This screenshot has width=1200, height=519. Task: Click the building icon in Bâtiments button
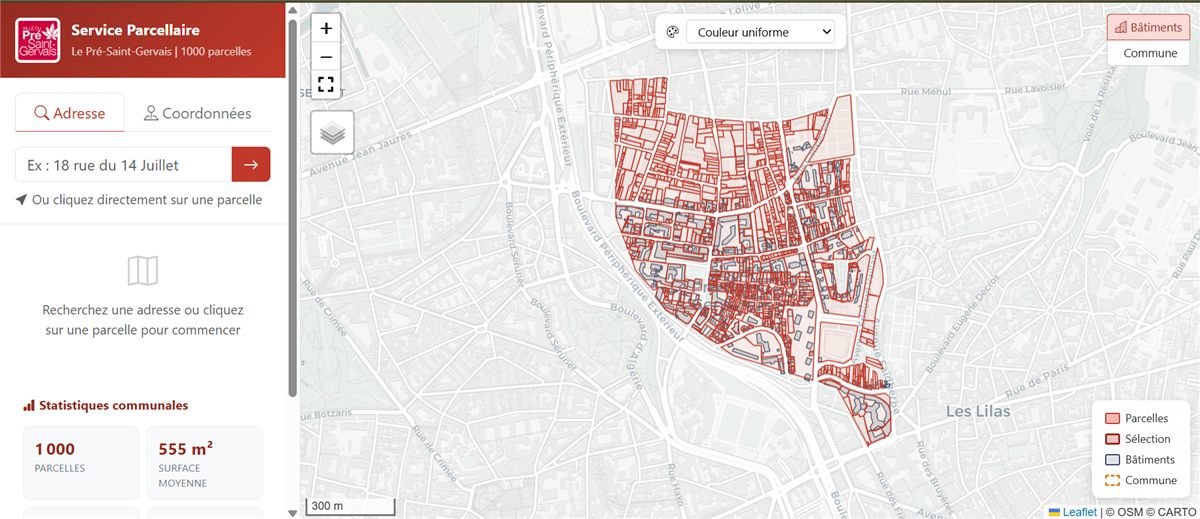[x=1121, y=28]
